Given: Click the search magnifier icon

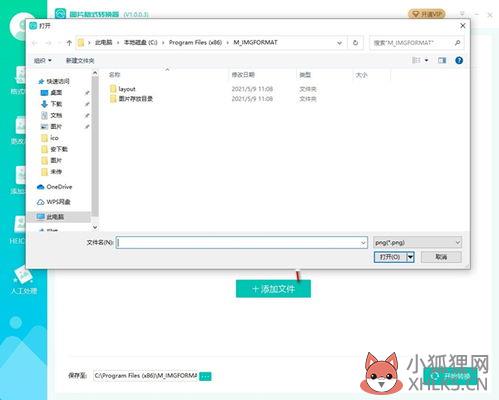Looking at the screenshot, I should [x=457, y=43].
